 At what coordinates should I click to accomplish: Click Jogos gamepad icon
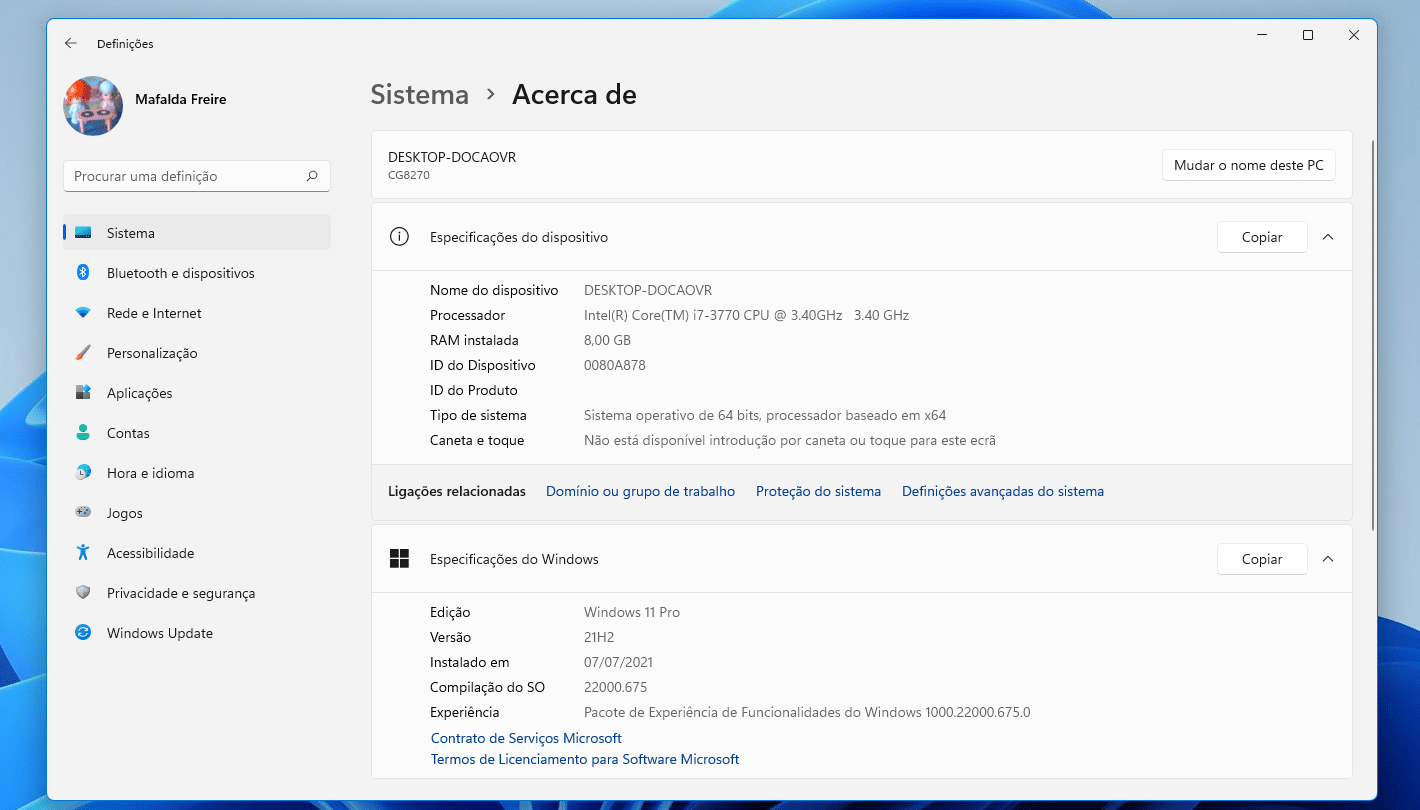84,513
